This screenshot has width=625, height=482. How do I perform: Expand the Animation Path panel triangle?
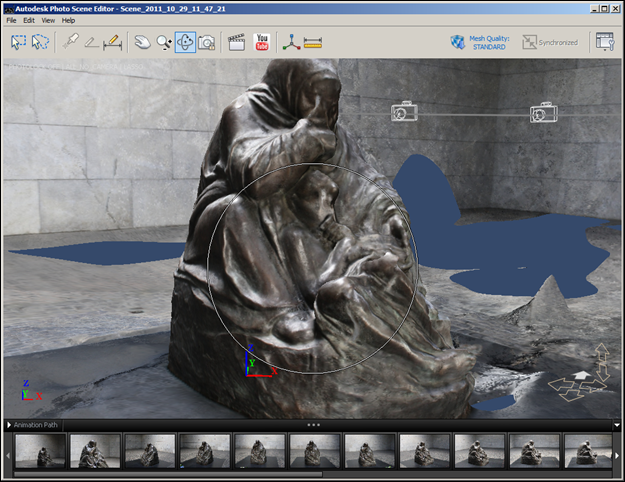tap(7, 425)
